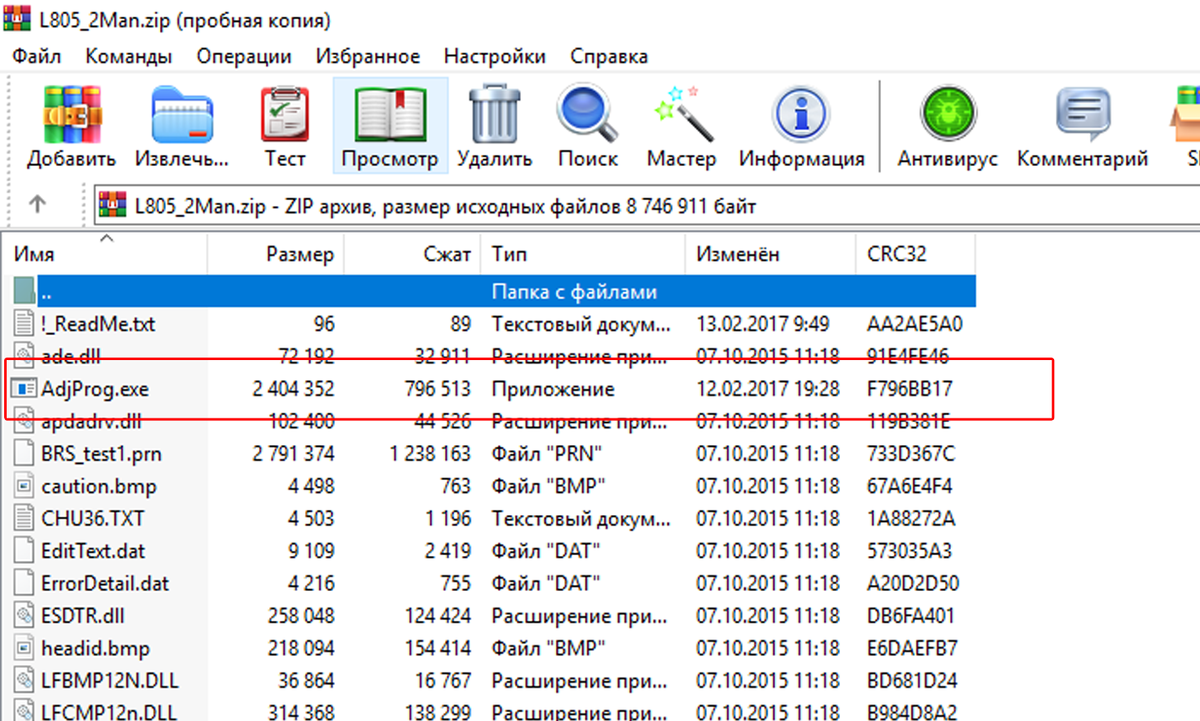Select the LFBMP12N.DLL file name

click(110, 681)
